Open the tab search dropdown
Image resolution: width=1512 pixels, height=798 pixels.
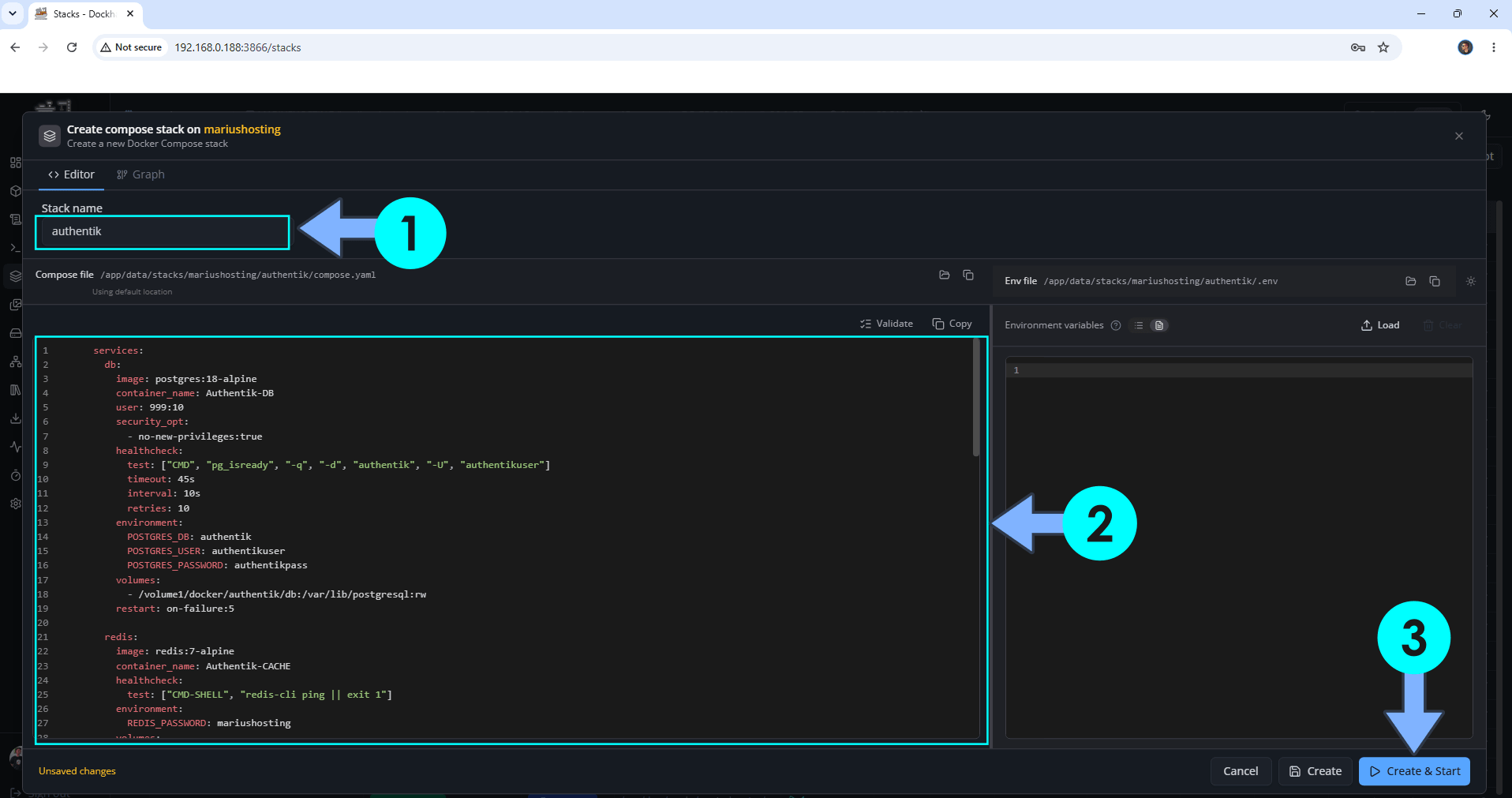[13, 13]
